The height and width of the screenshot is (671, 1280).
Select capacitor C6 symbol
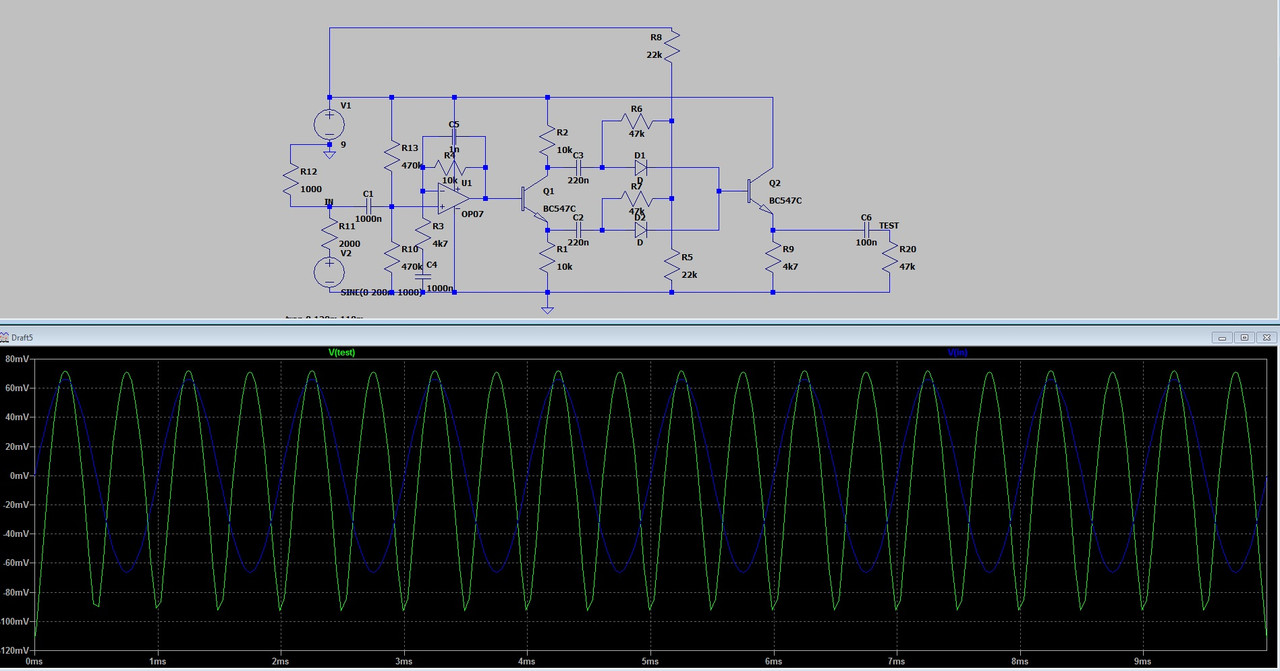pyautogui.click(x=866, y=230)
